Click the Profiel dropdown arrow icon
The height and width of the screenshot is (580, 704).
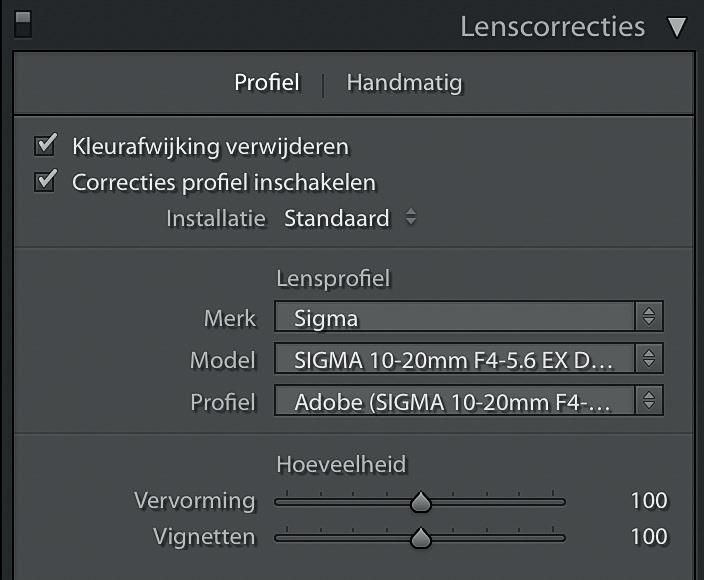pos(649,402)
